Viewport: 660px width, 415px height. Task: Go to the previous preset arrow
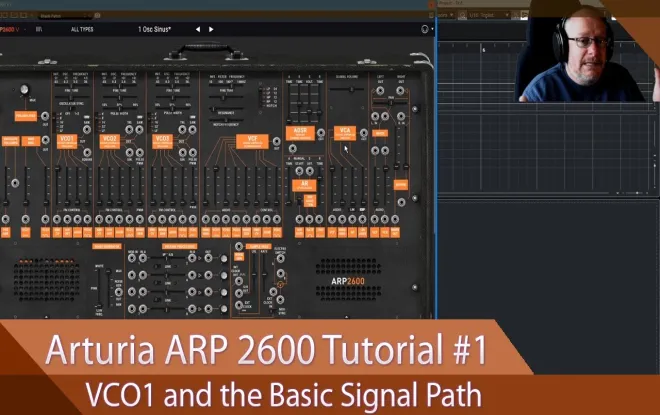point(198,29)
